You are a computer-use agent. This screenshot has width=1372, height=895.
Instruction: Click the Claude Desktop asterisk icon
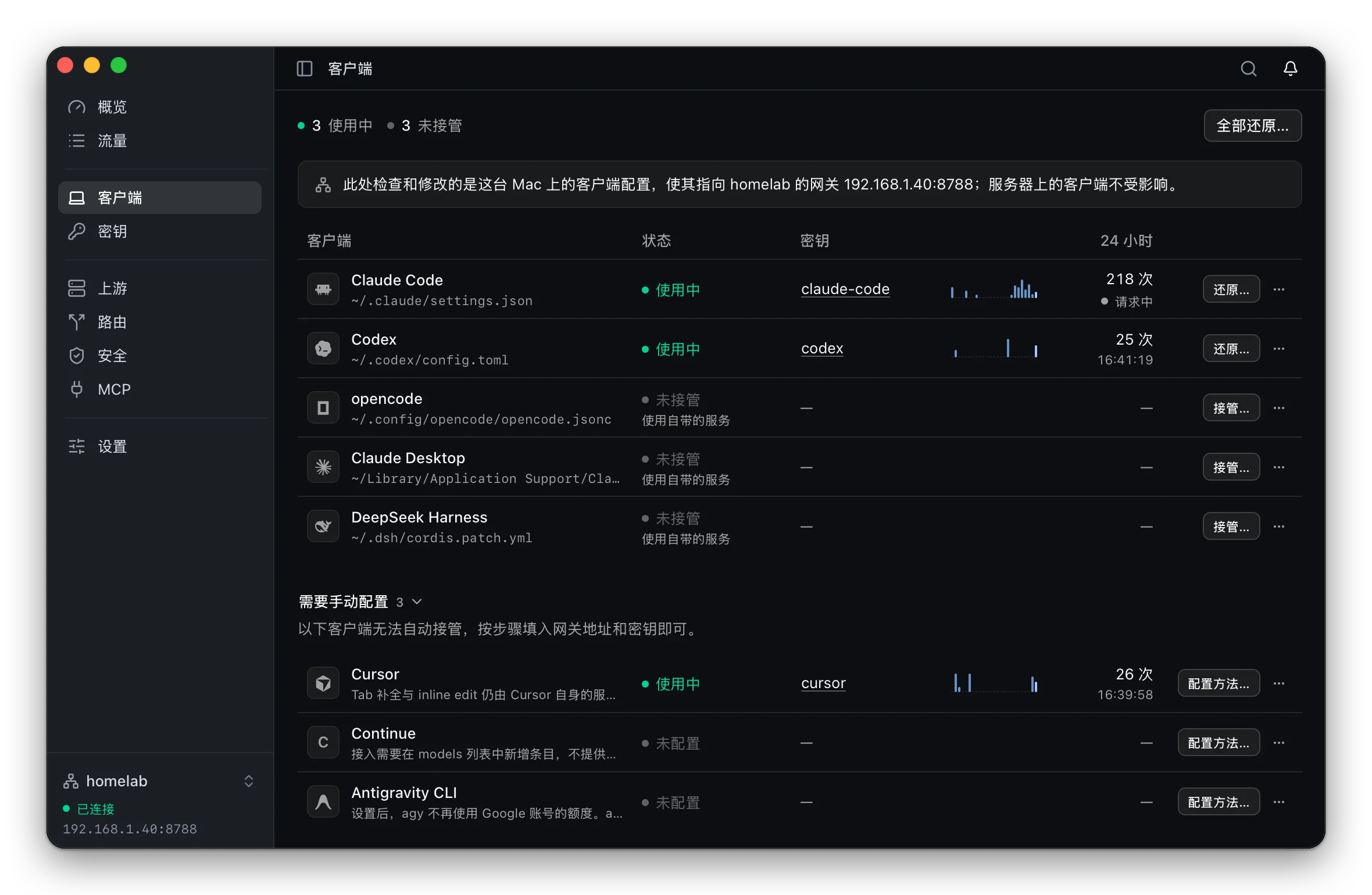pos(323,467)
